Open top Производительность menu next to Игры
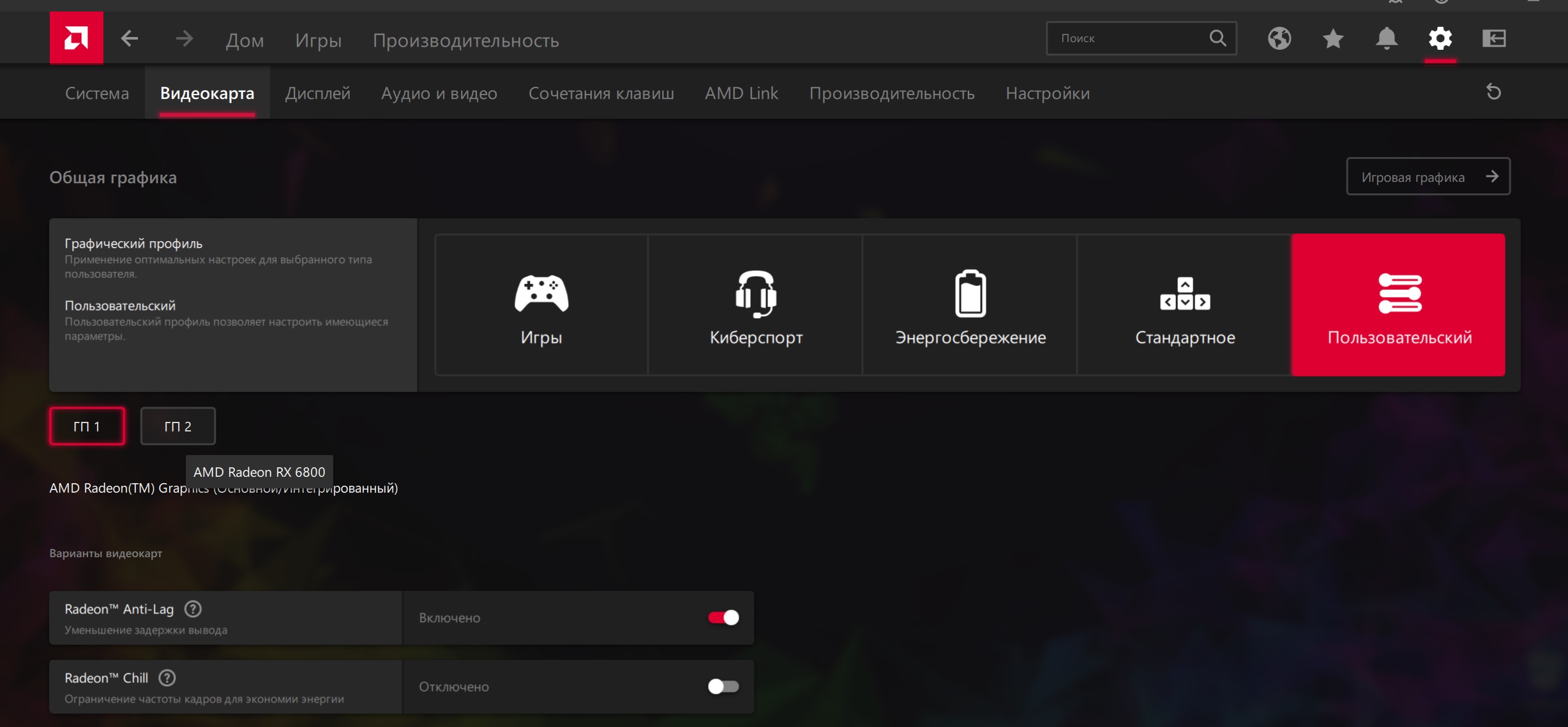This screenshot has height=727, width=1568. (466, 40)
